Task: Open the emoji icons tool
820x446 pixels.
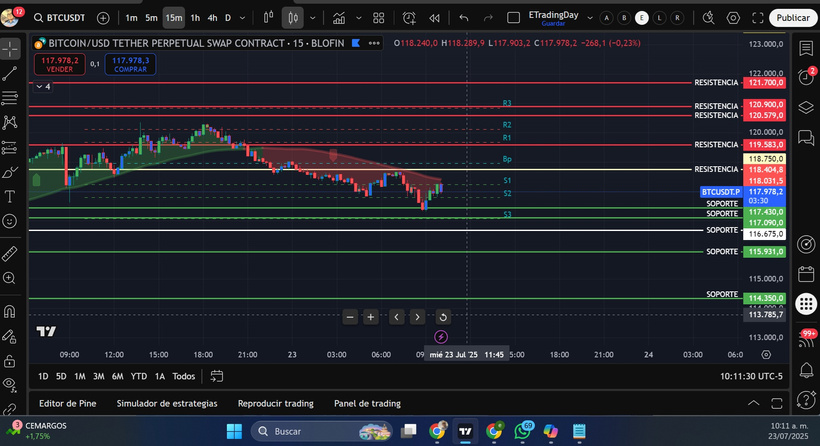Action: tap(10, 220)
